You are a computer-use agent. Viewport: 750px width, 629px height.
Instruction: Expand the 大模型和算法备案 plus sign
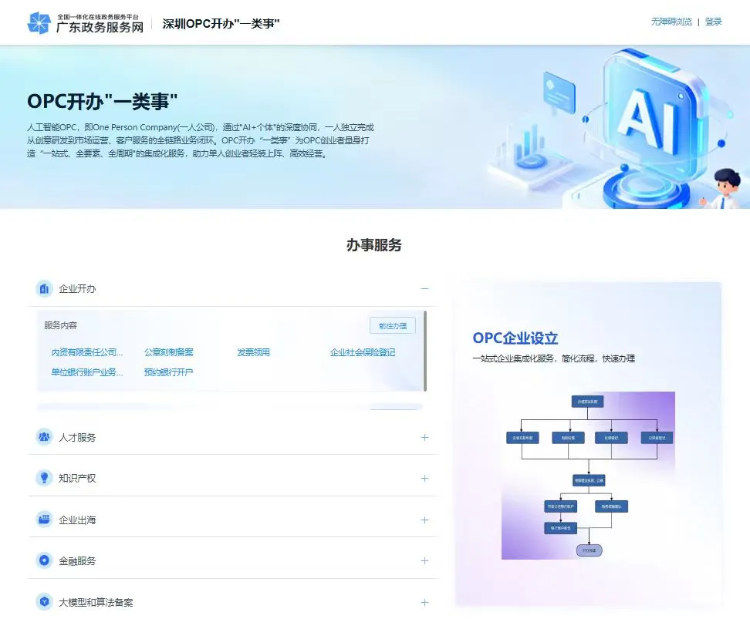point(425,602)
